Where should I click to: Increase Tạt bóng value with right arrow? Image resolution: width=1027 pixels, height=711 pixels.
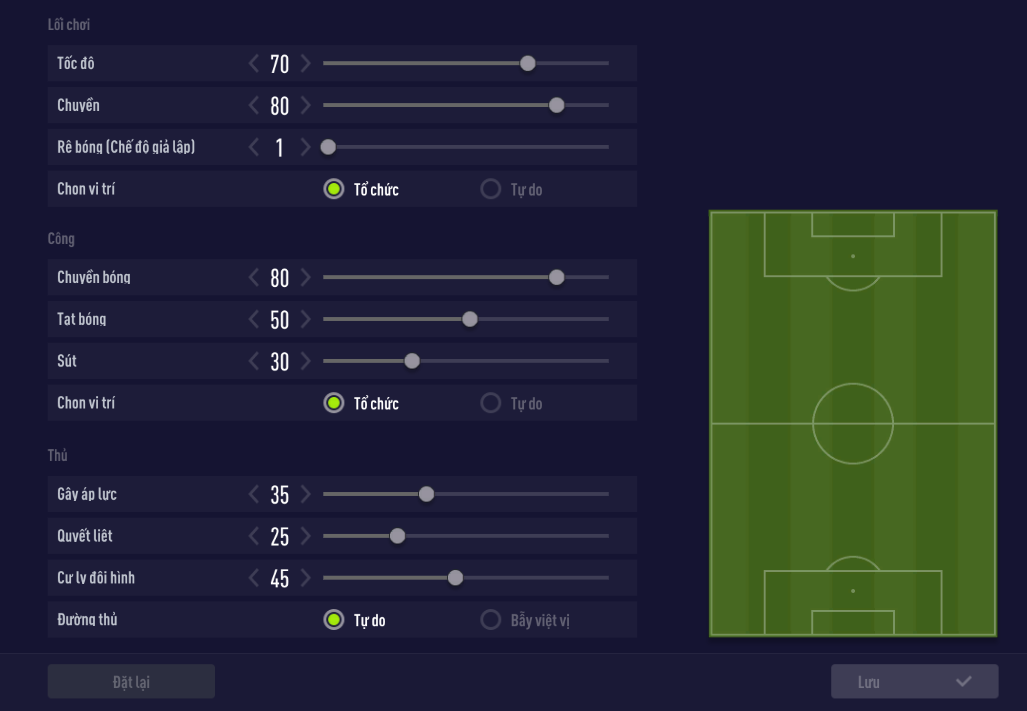[x=305, y=320]
